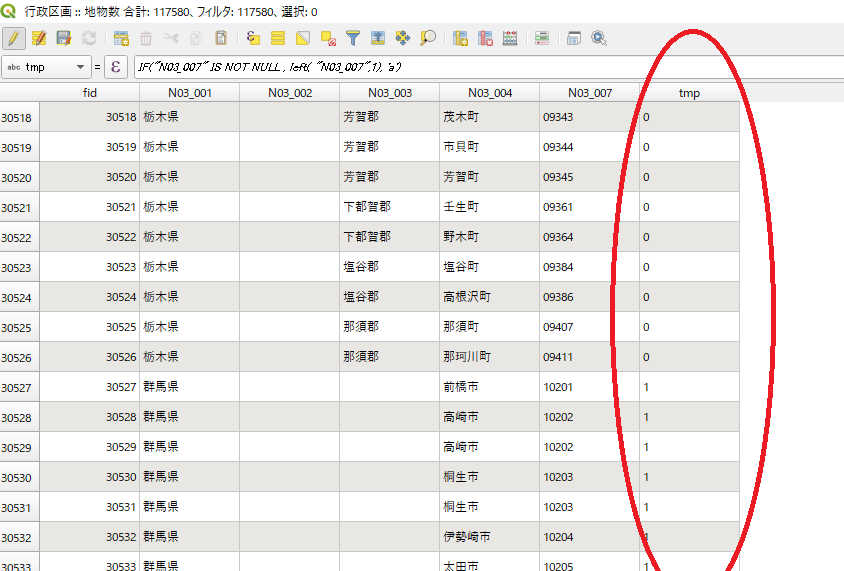The image size is (844, 571).
Task: Click cell 野木町
Action: 490,237
